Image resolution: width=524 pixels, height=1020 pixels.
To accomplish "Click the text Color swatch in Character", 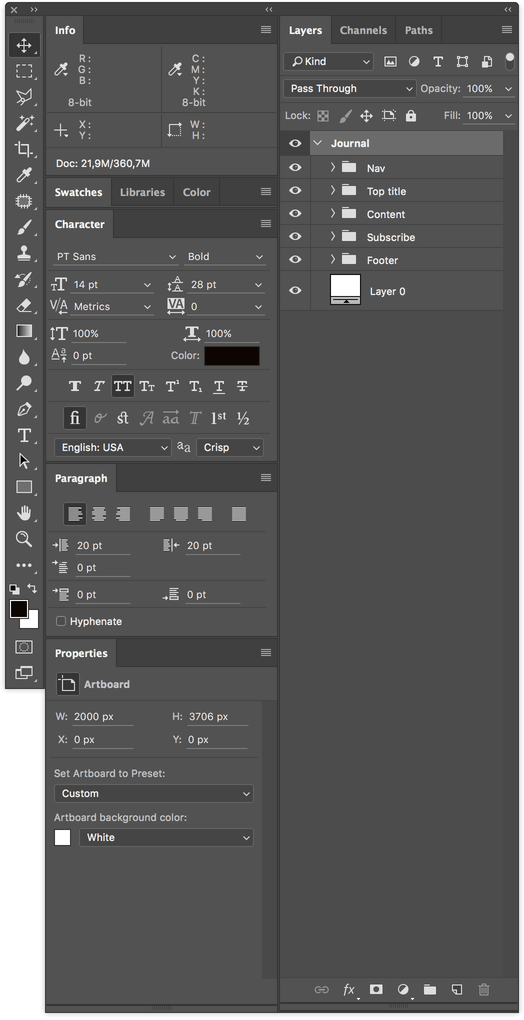I will (x=232, y=356).
